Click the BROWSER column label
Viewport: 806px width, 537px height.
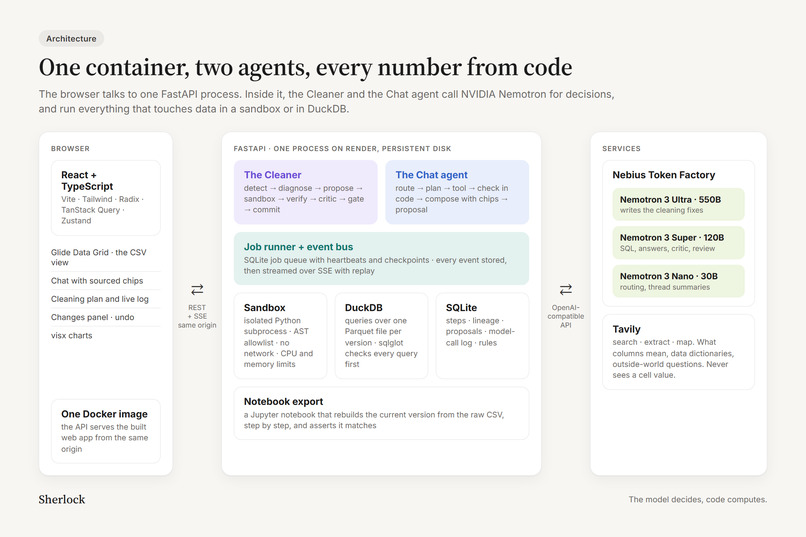(70, 149)
